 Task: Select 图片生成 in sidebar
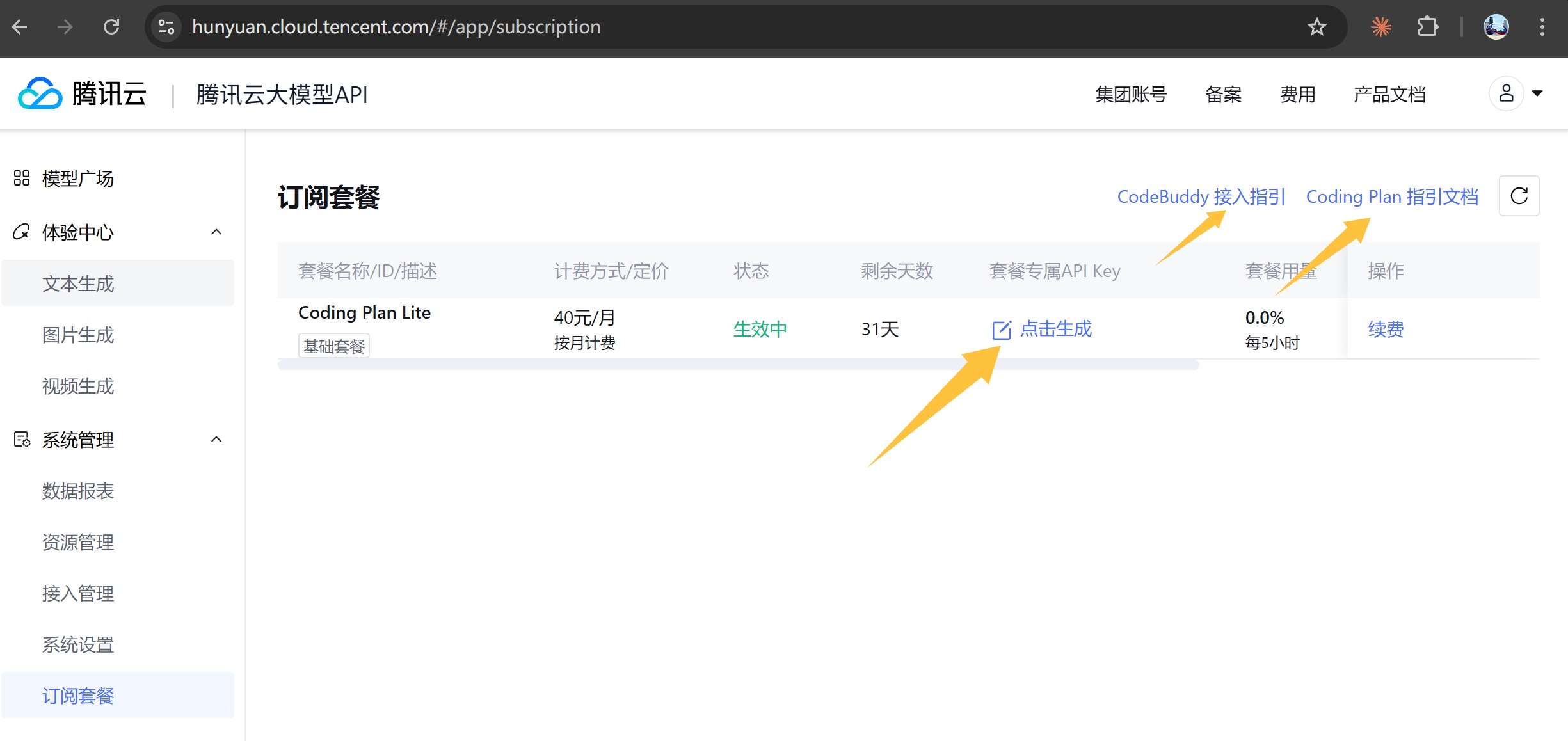click(77, 335)
